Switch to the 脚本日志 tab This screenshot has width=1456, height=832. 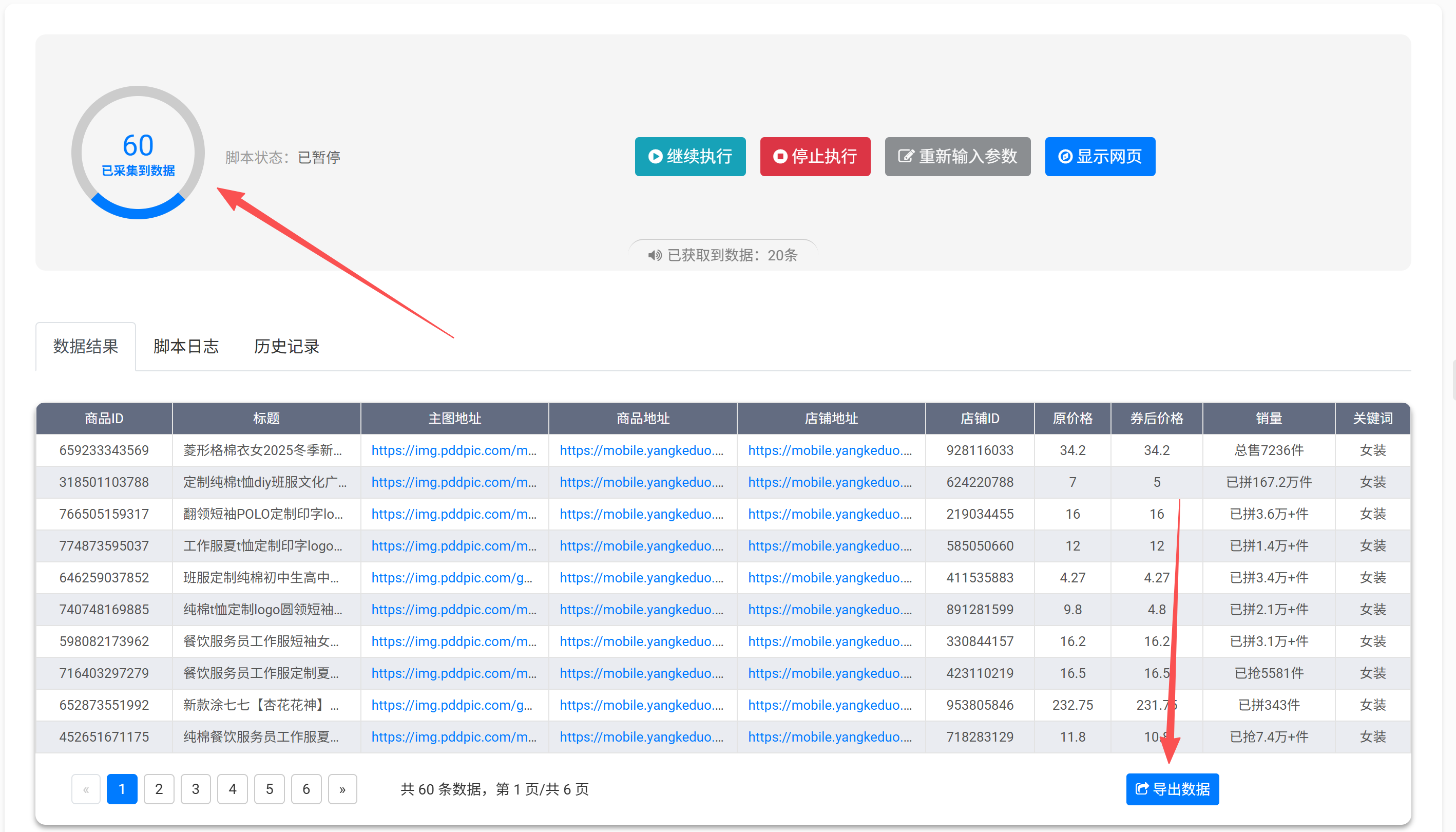(x=186, y=347)
